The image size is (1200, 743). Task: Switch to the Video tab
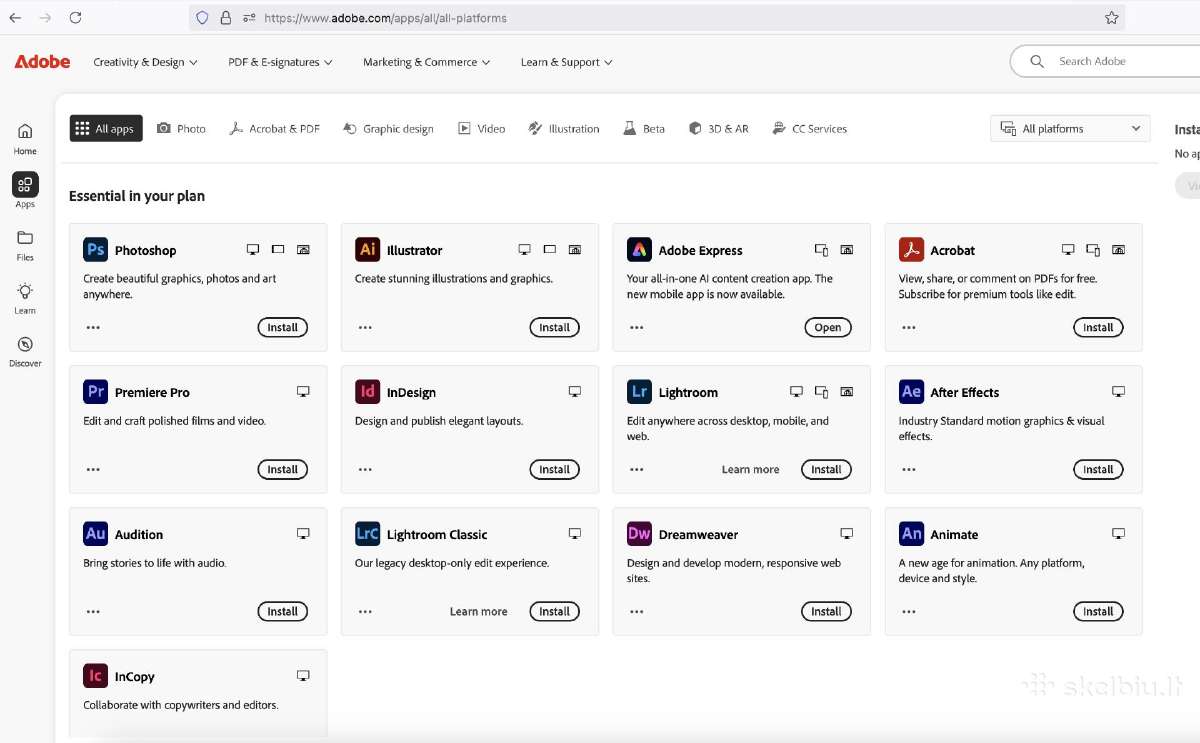click(x=481, y=129)
